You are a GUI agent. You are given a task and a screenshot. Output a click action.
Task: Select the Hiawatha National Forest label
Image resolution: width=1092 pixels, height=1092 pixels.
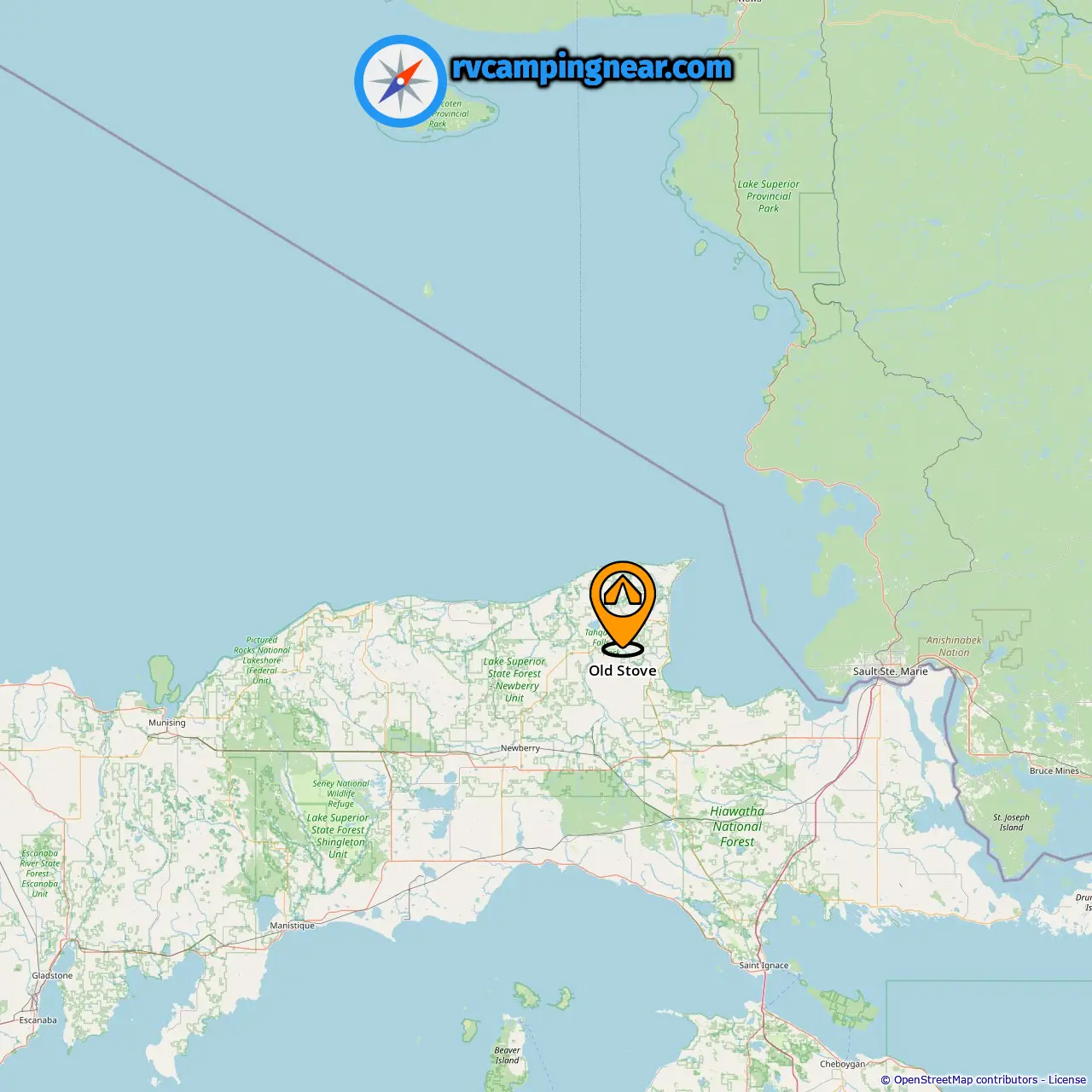coord(737,827)
